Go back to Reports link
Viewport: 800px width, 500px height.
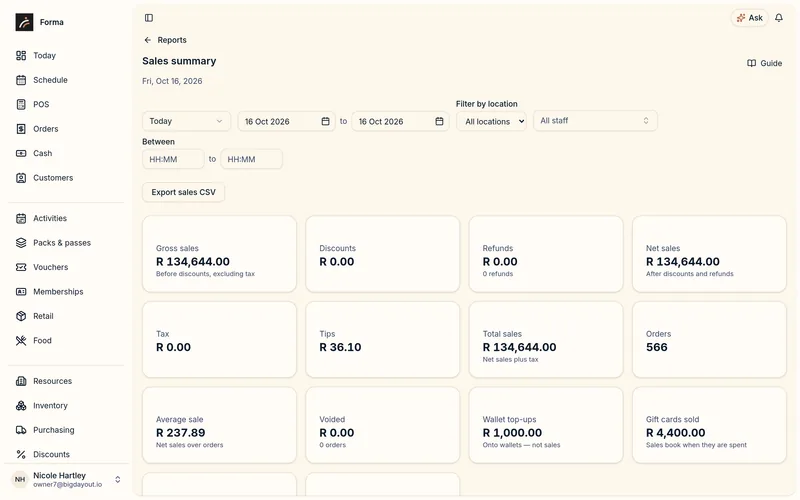click(172, 40)
